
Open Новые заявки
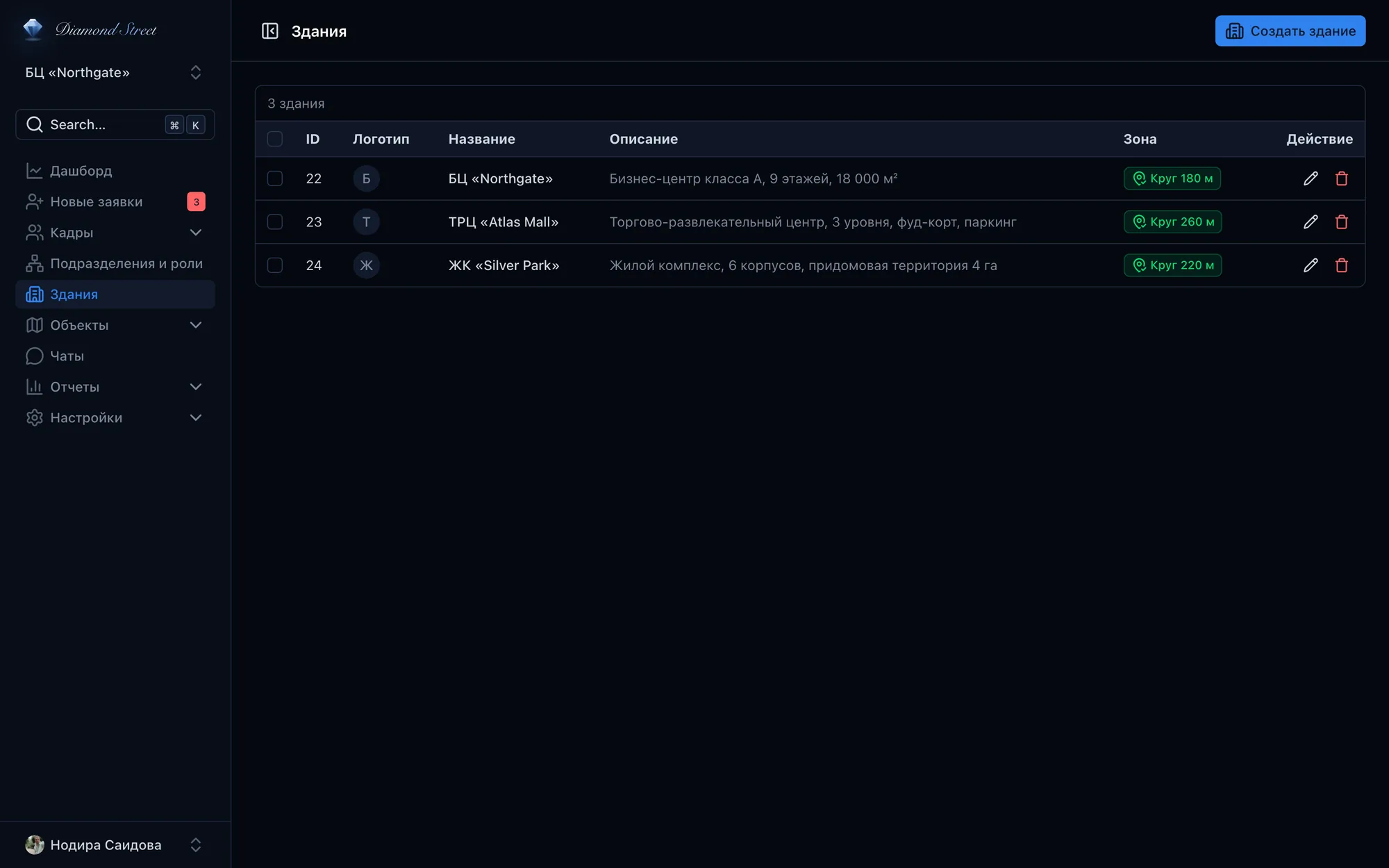coord(115,201)
